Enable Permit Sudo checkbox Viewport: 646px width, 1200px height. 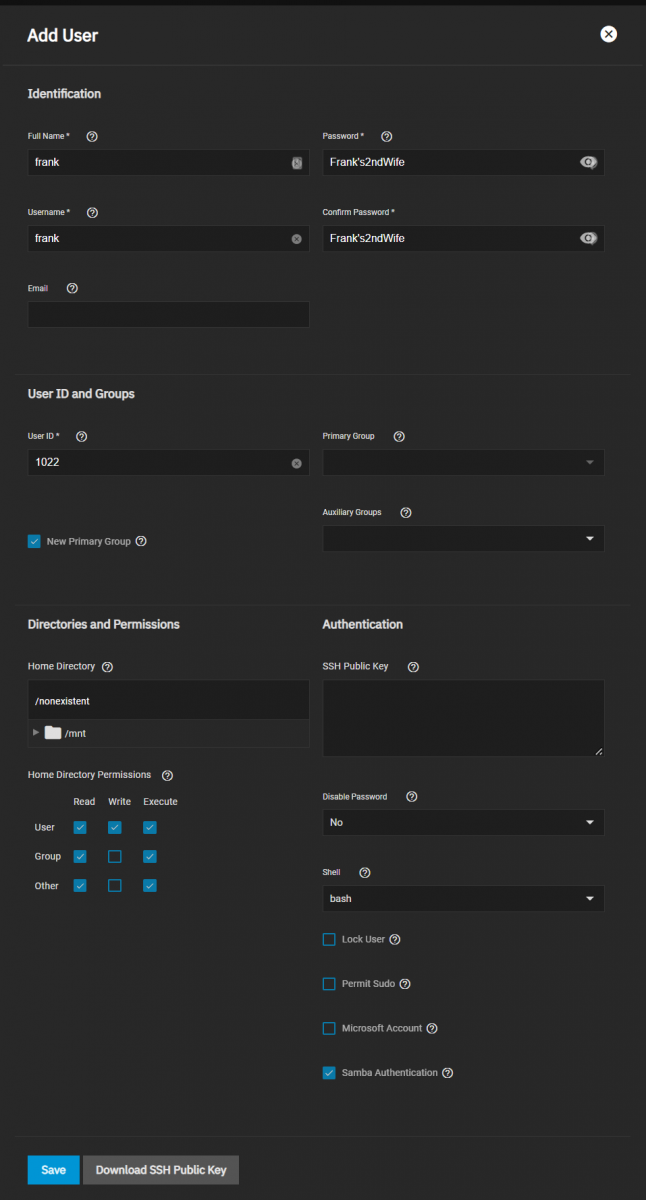click(329, 984)
